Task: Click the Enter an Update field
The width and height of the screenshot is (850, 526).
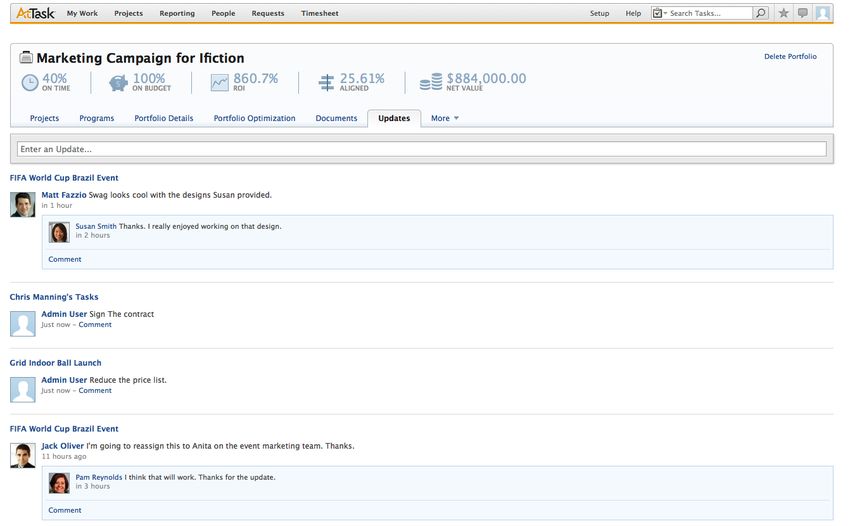Action: click(x=422, y=149)
